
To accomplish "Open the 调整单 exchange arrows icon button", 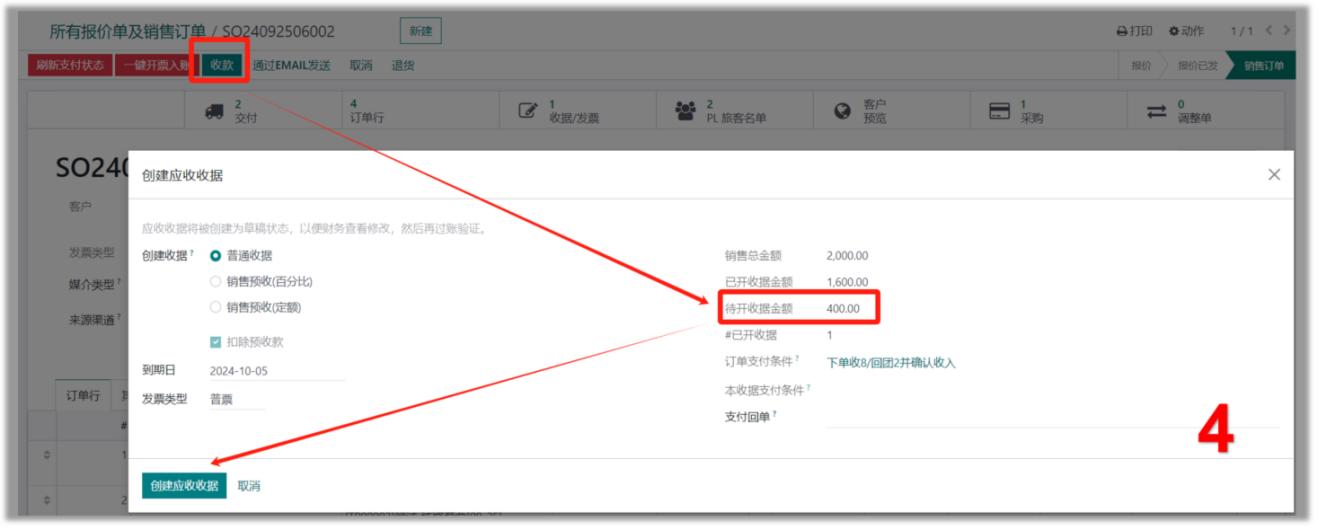I will coord(1204,111).
